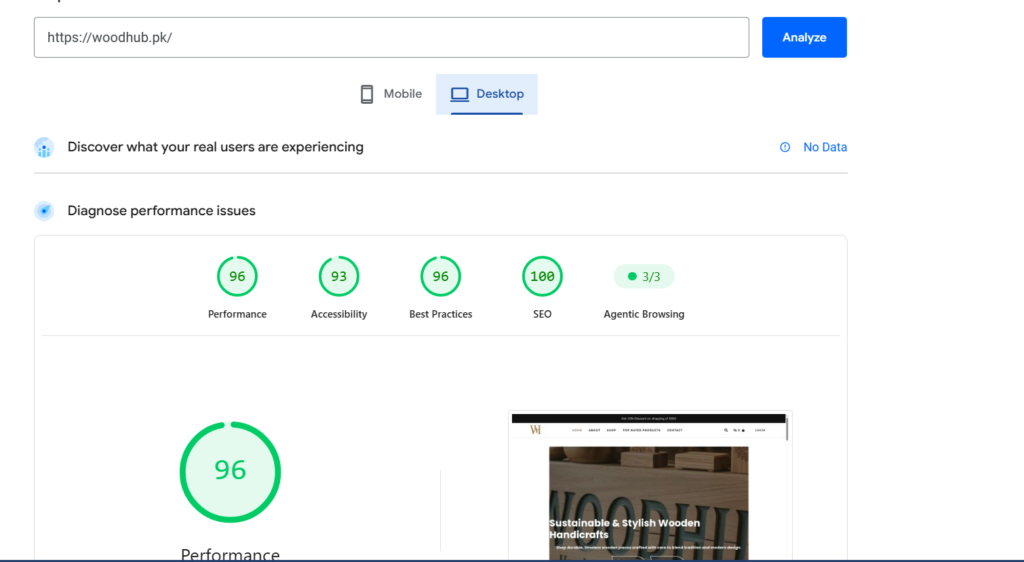Switch to the Mobile tab
Image resolution: width=1024 pixels, height=562 pixels.
(x=391, y=94)
